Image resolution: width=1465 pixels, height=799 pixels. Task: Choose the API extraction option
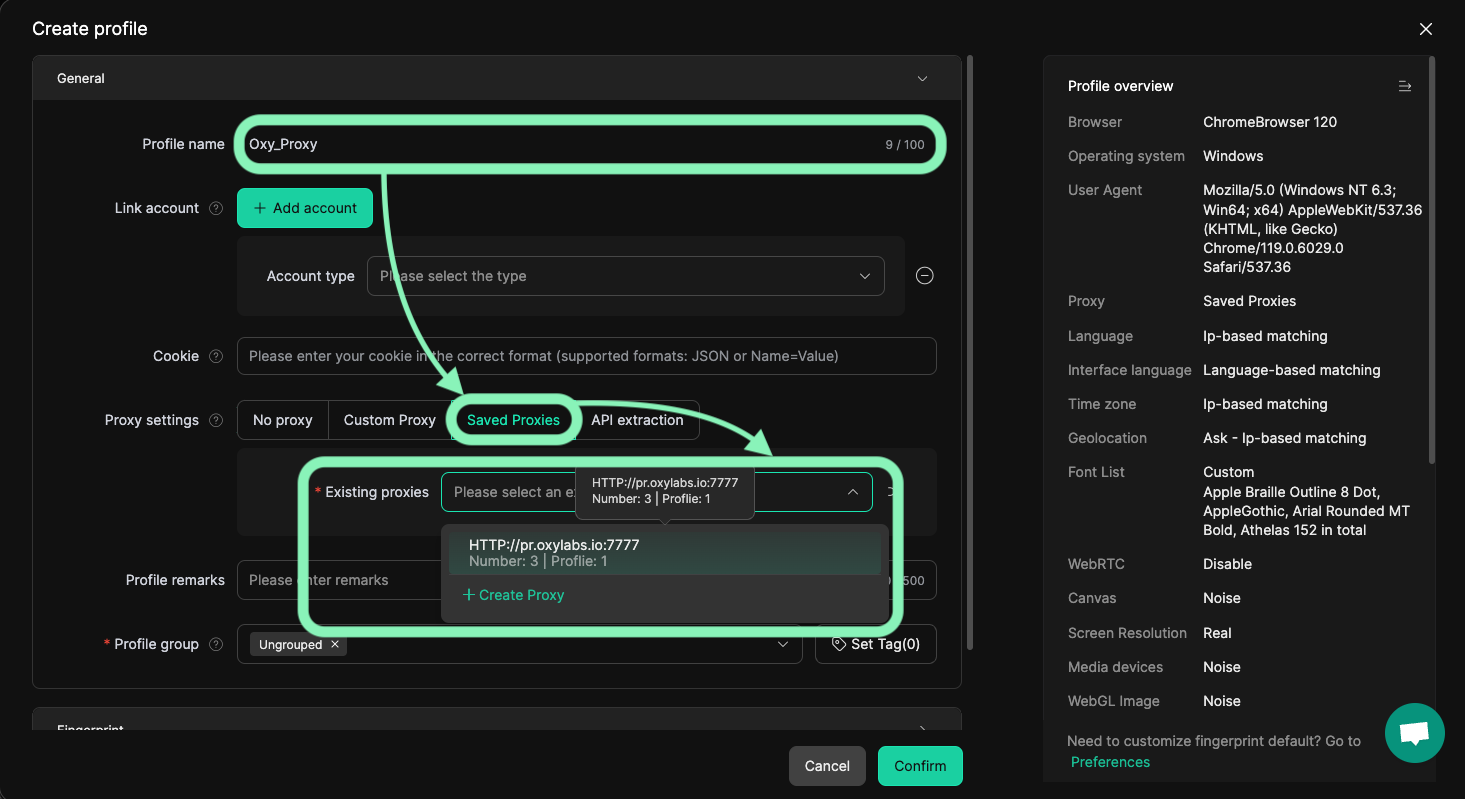click(x=637, y=420)
